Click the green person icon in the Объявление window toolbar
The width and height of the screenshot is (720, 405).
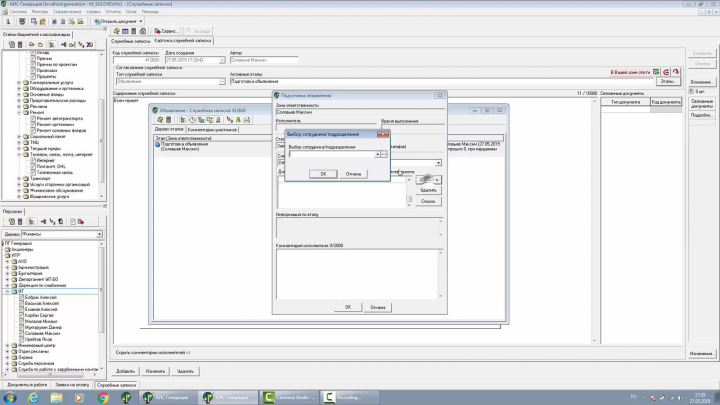tap(238, 120)
